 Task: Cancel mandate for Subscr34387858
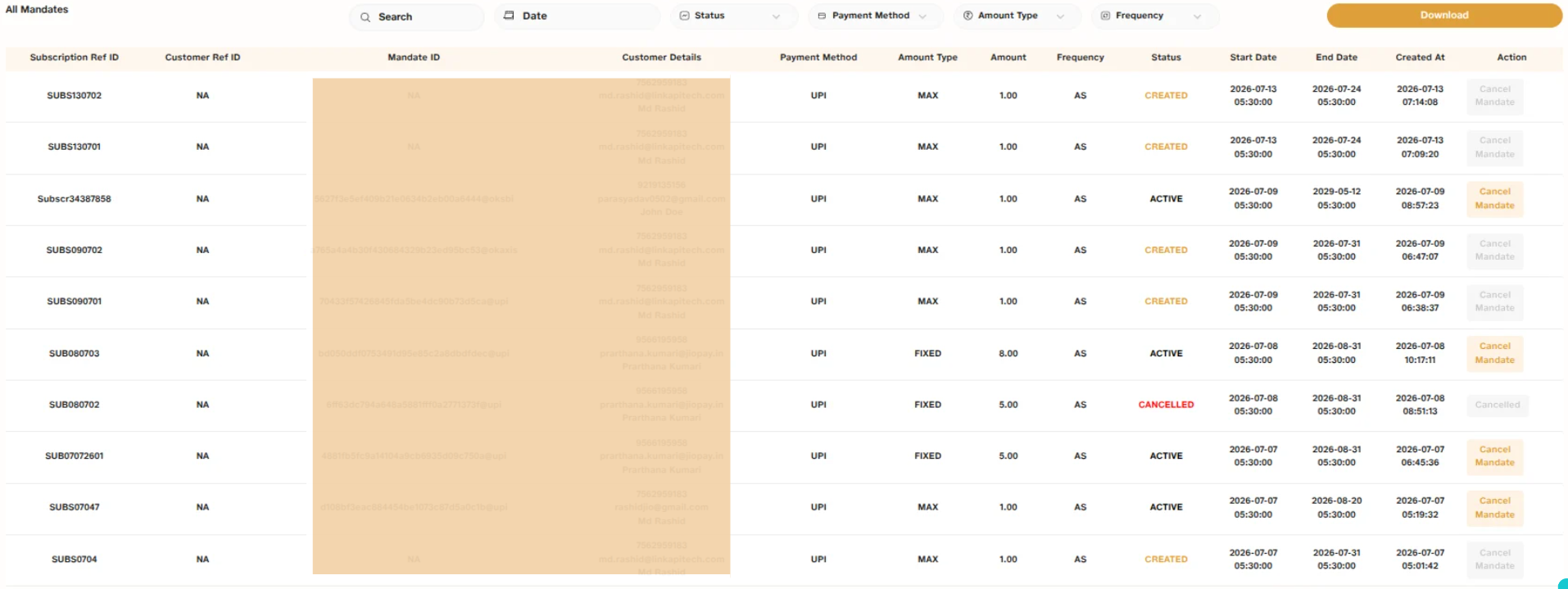click(x=1494, y=199)
